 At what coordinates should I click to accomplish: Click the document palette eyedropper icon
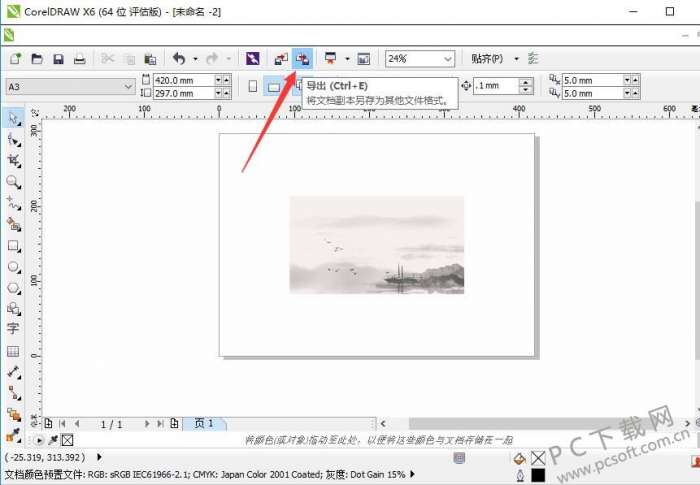click(x=53, y=440)
